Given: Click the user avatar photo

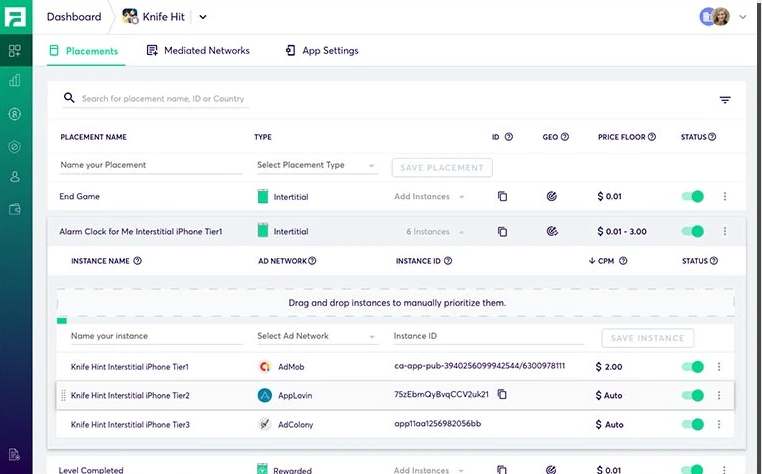Looking at the screenshot, I should 721,17.
